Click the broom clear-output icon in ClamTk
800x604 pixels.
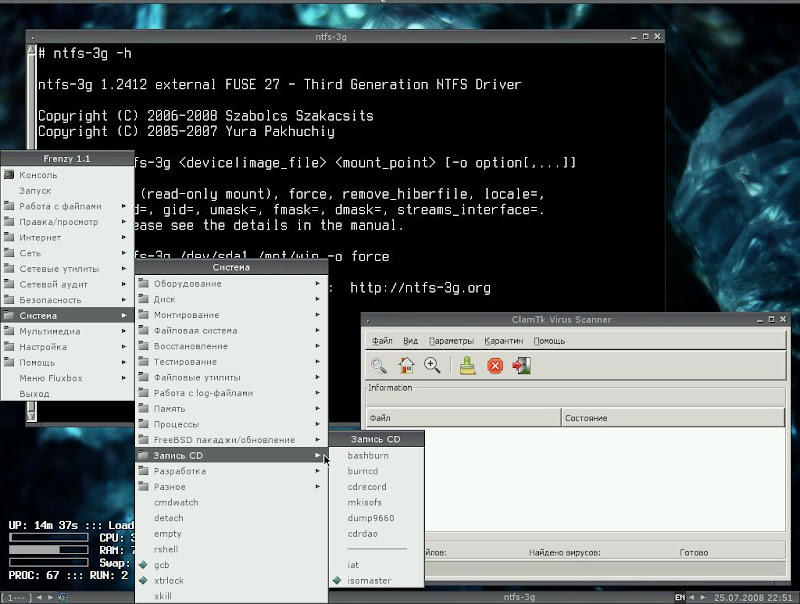point(467,366)
